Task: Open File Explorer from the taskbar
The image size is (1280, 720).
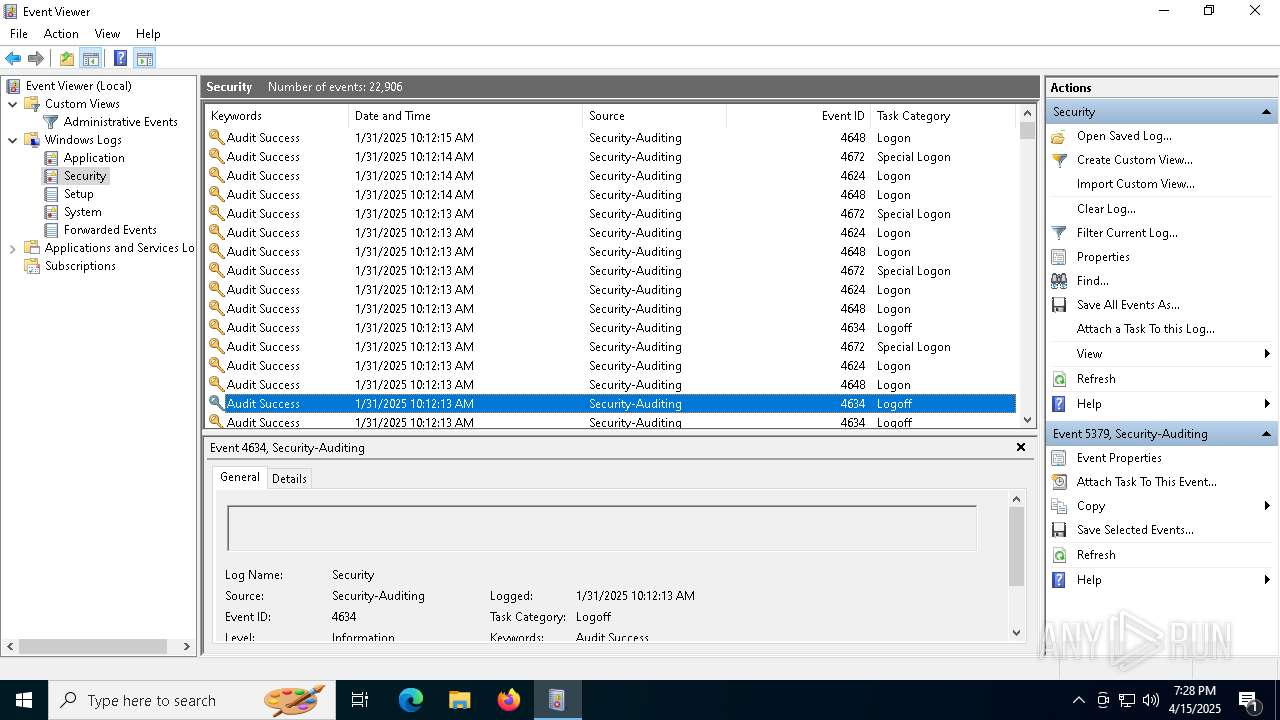Action: point(460,700)
